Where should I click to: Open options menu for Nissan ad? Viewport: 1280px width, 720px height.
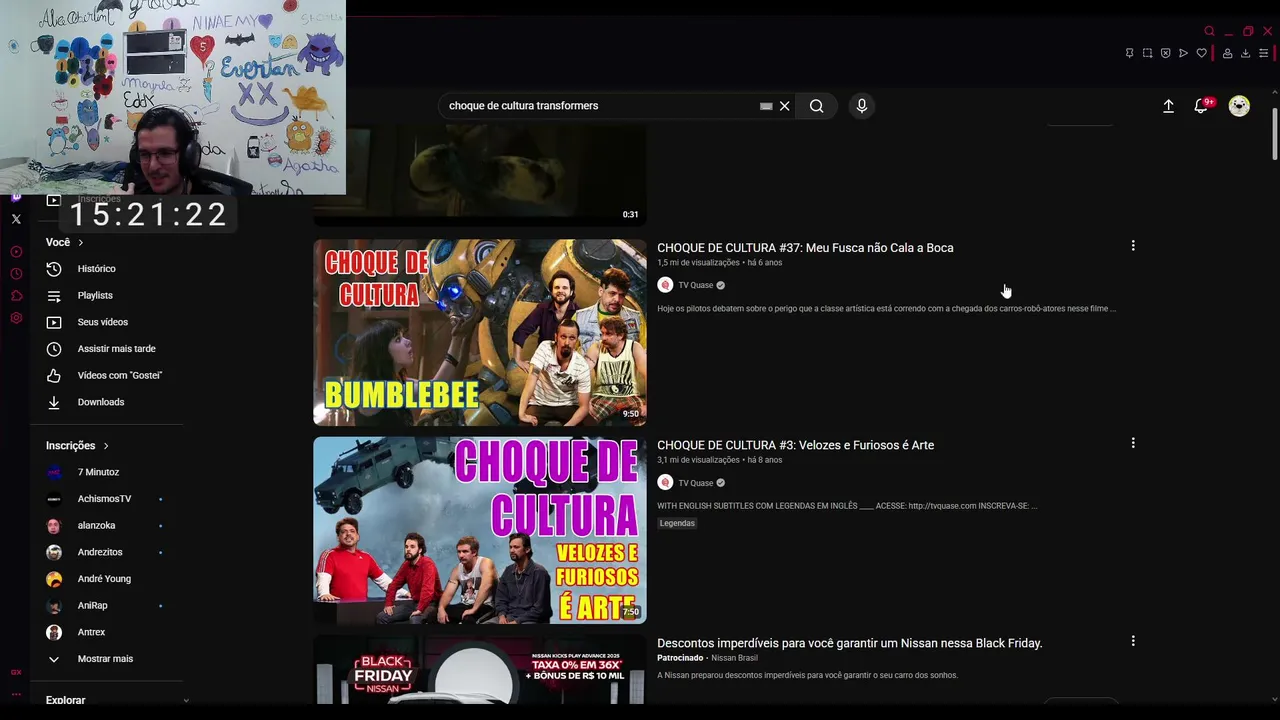pos(1133,641)
